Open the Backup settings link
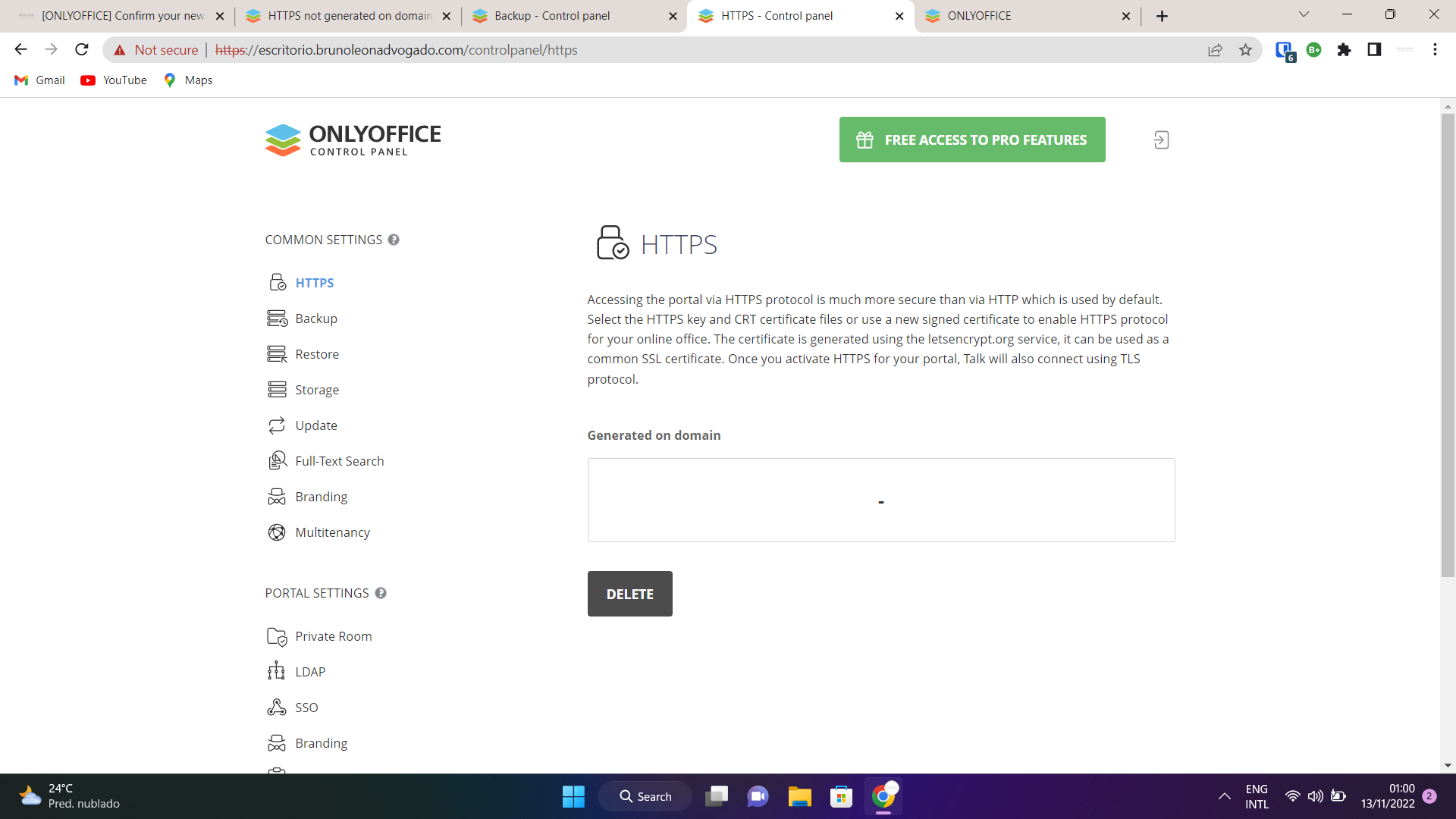The height and width of the screenshot is (819, 1456). click(316, 318)
